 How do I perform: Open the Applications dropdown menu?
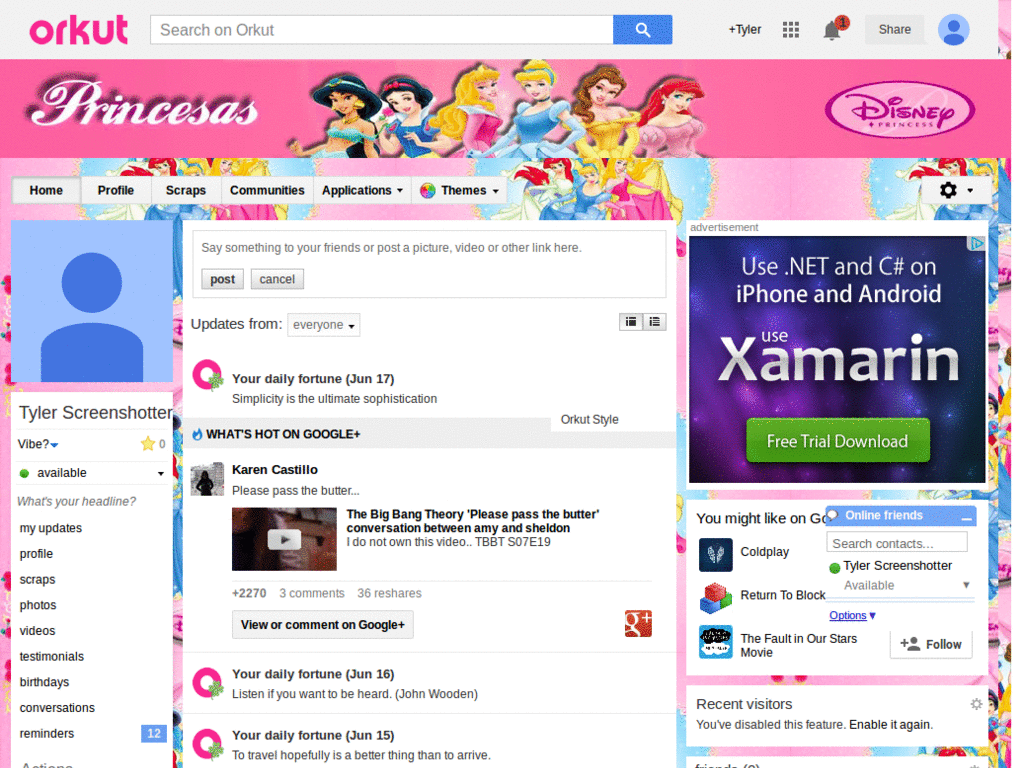point(362,191)
